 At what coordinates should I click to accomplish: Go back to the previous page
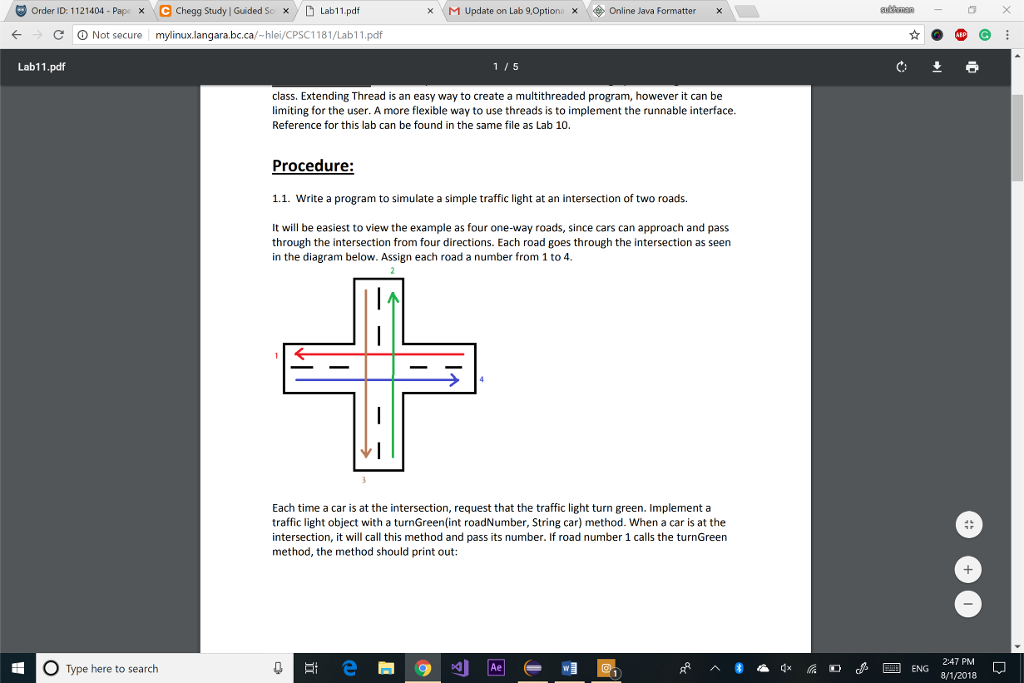click(15, 35)
